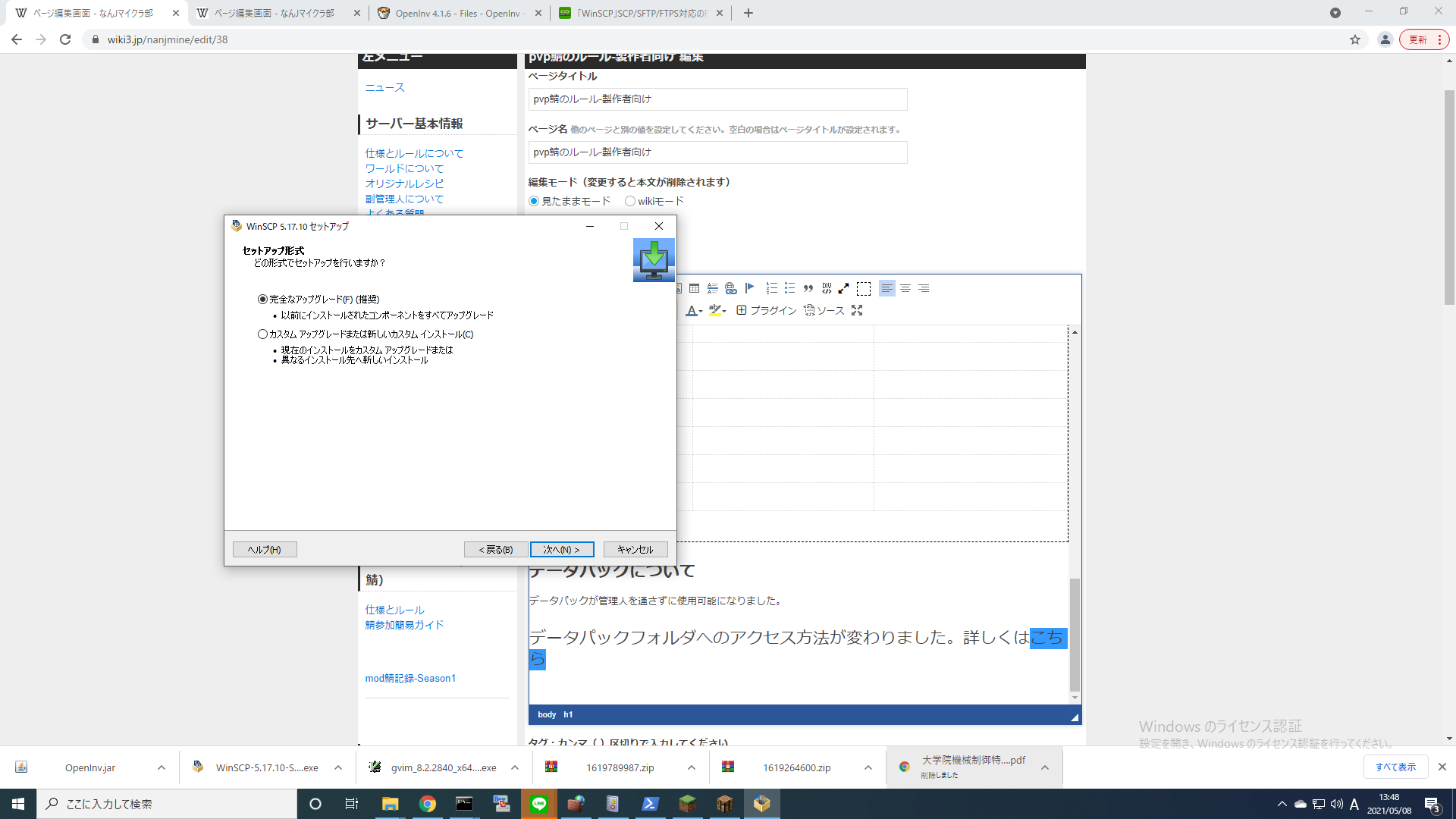Align text left in editor
Screen dimensions: 1456x819
tap(886, 288)
